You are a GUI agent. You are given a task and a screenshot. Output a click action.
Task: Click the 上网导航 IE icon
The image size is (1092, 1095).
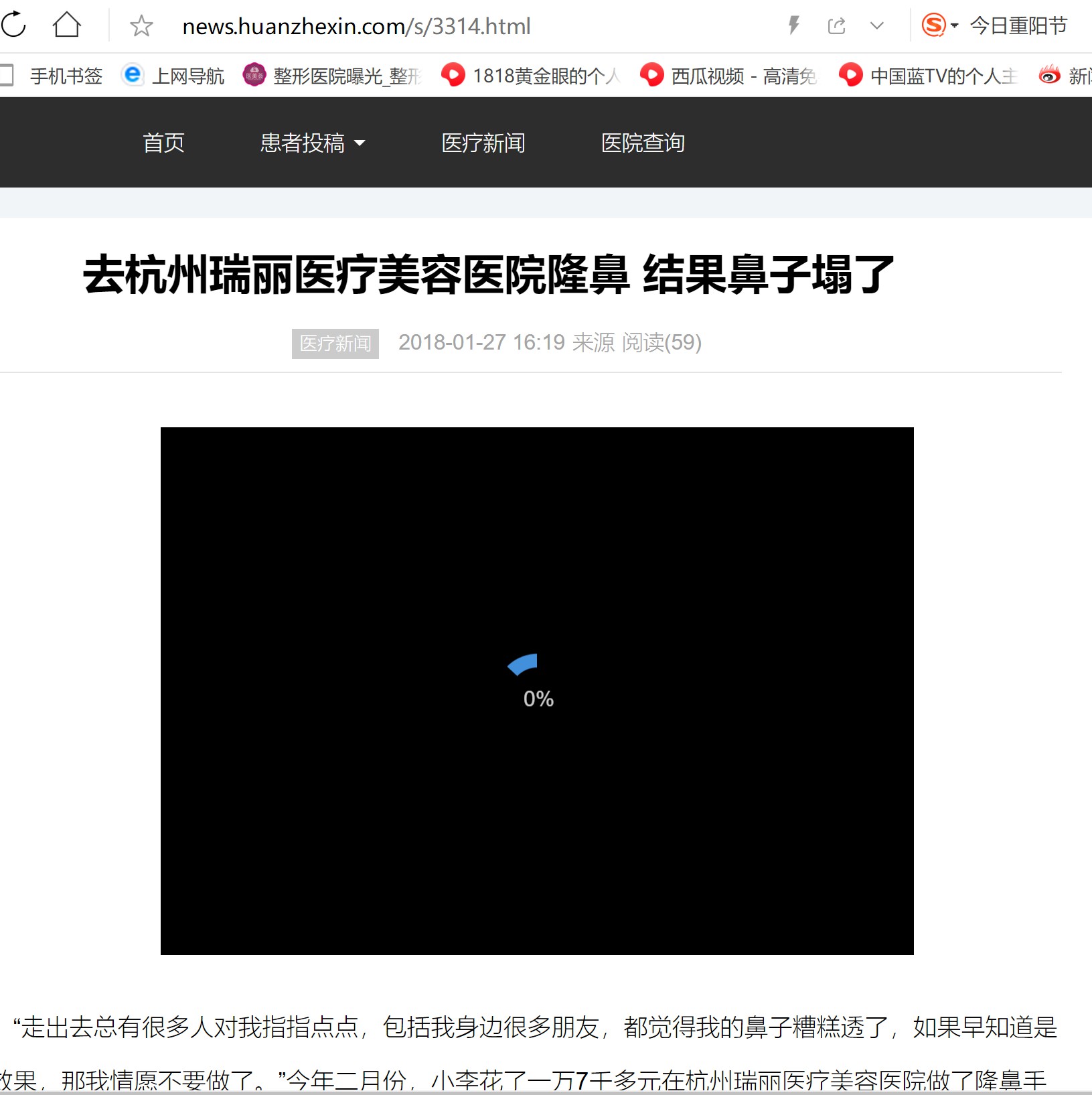coord(133,74)
